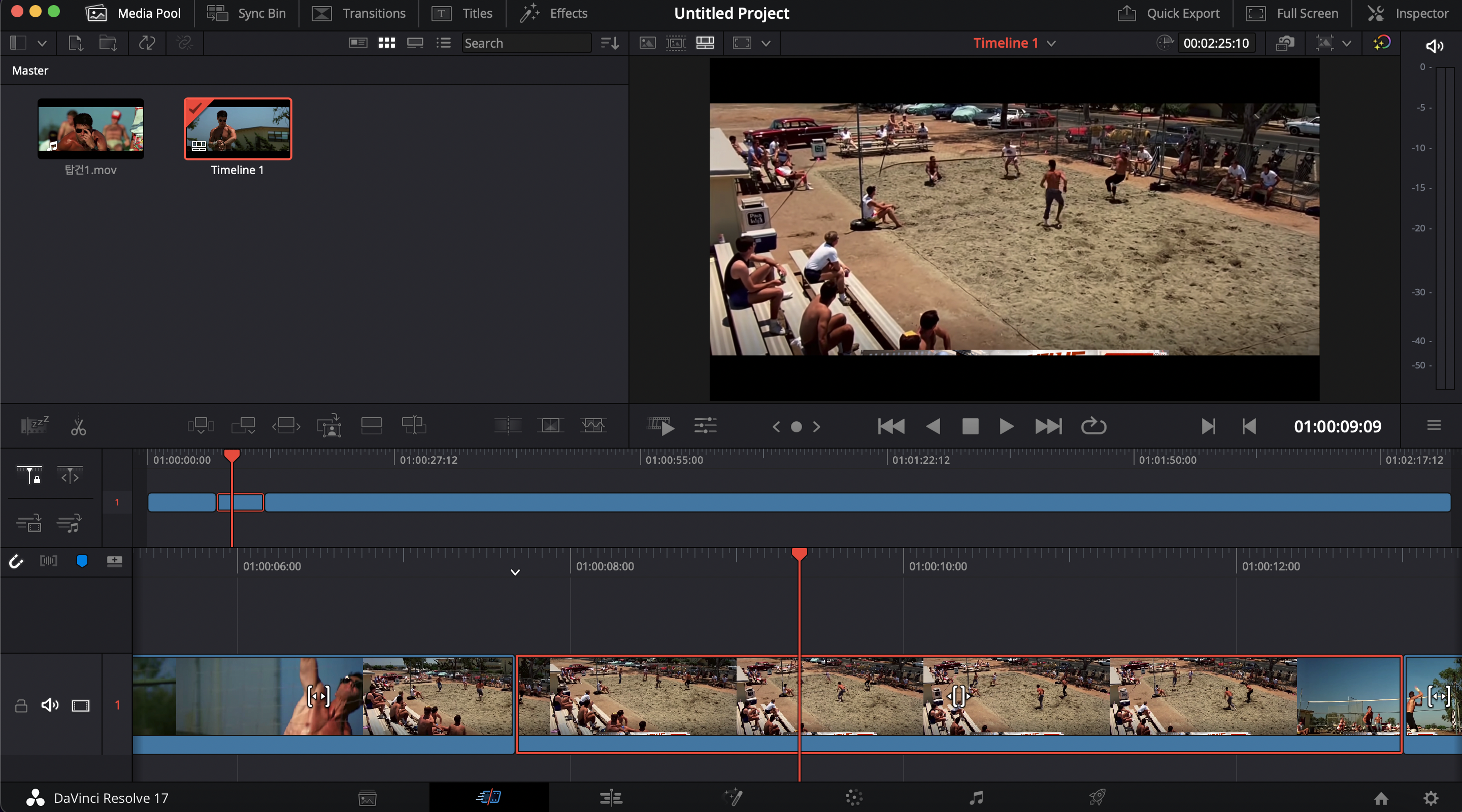Click the Smart Insert icon
1462x812 pixels.
(201, 426)
